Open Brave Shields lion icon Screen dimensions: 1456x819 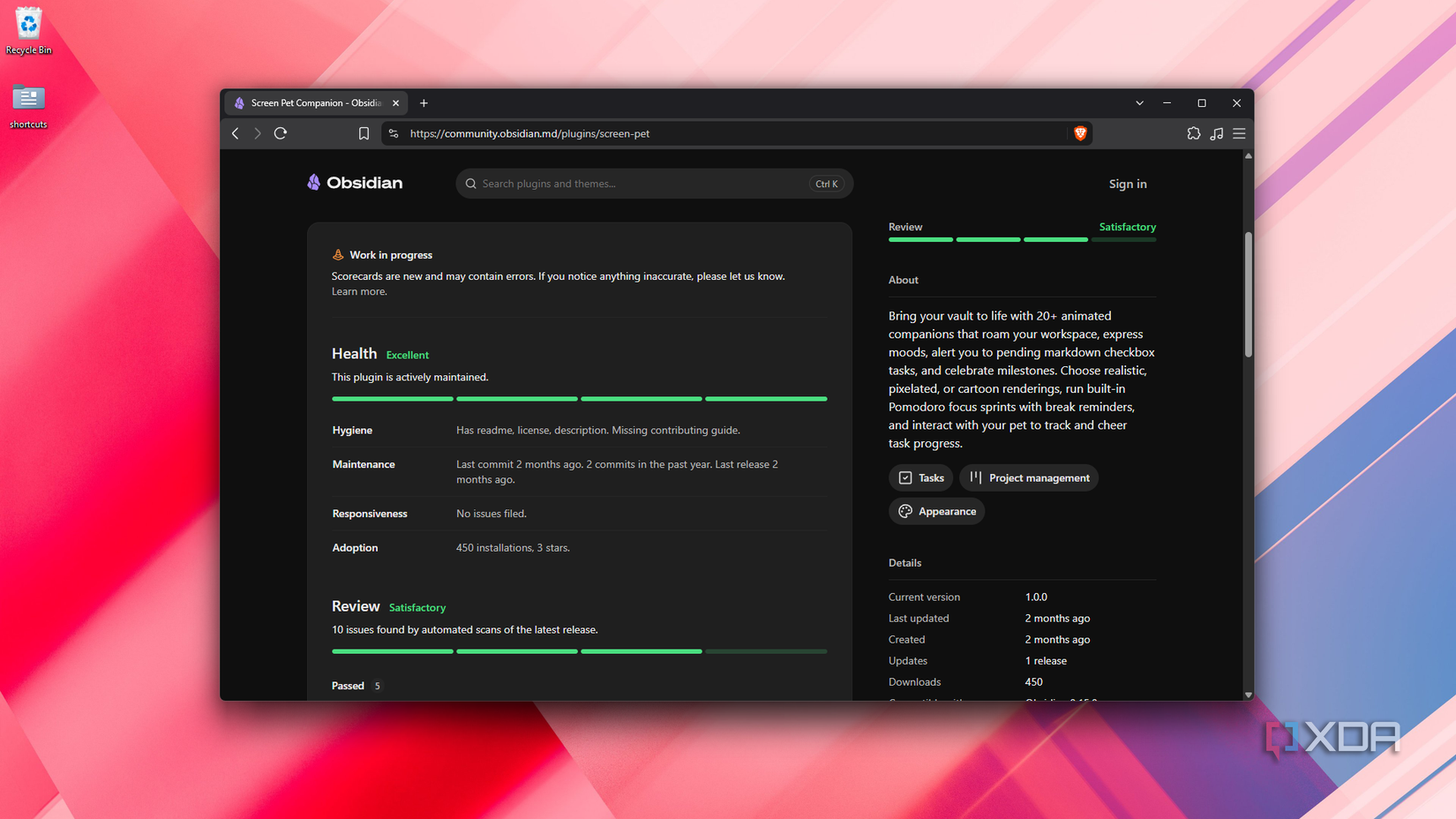1080,133
